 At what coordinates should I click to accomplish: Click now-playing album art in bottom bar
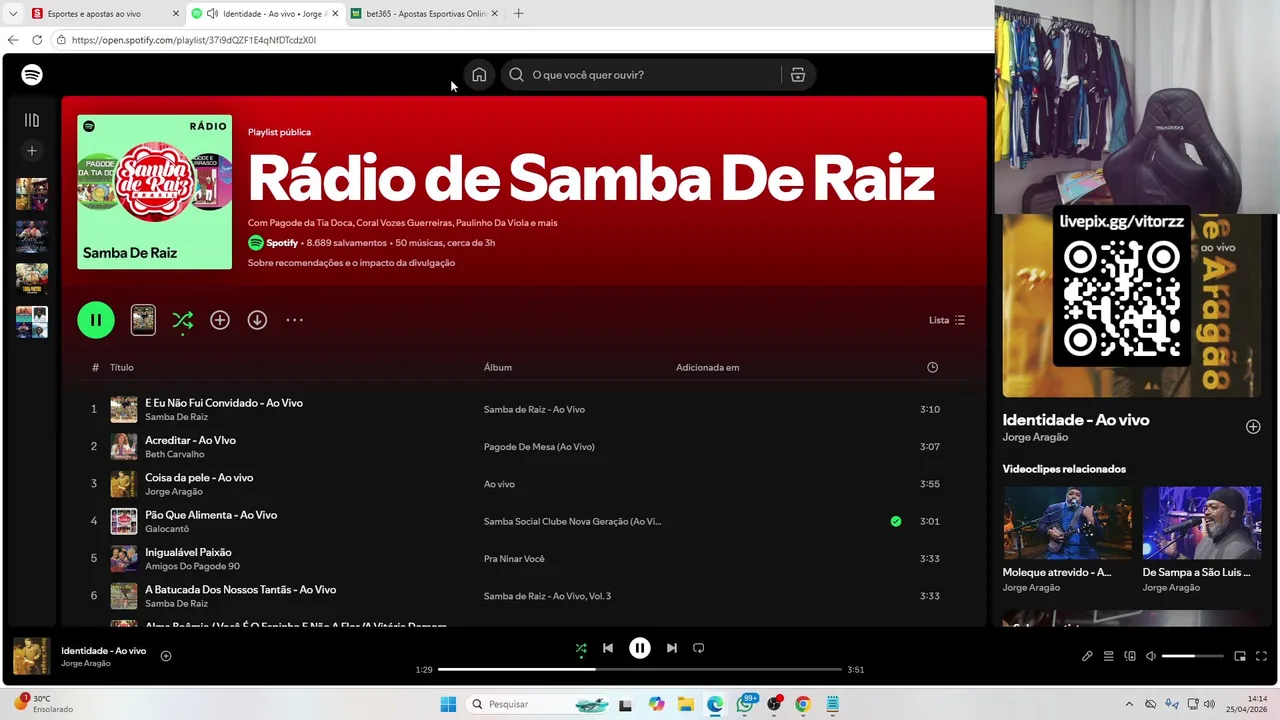pyautogui.click(x=32, y=656)
